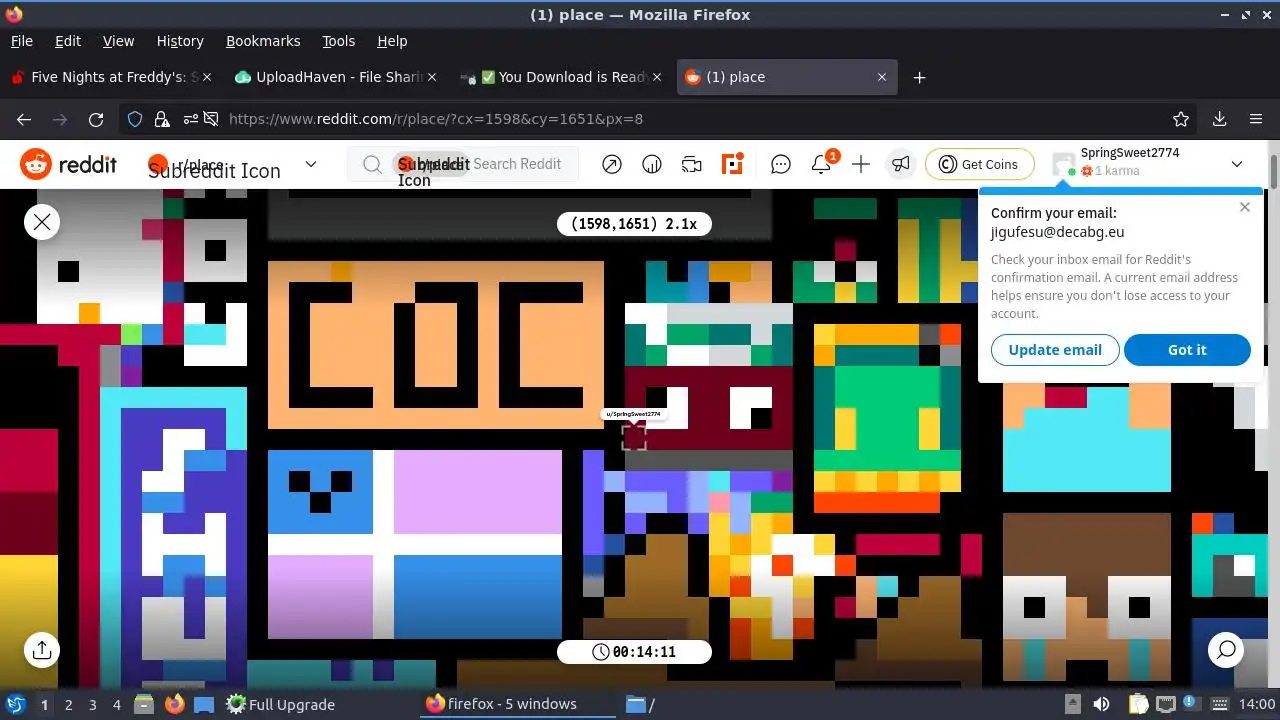The width and height of the screenshot is (1280, 720).
Task: Click the selected pixel under u/SpringSweet2774
Action: pos(634,436)
